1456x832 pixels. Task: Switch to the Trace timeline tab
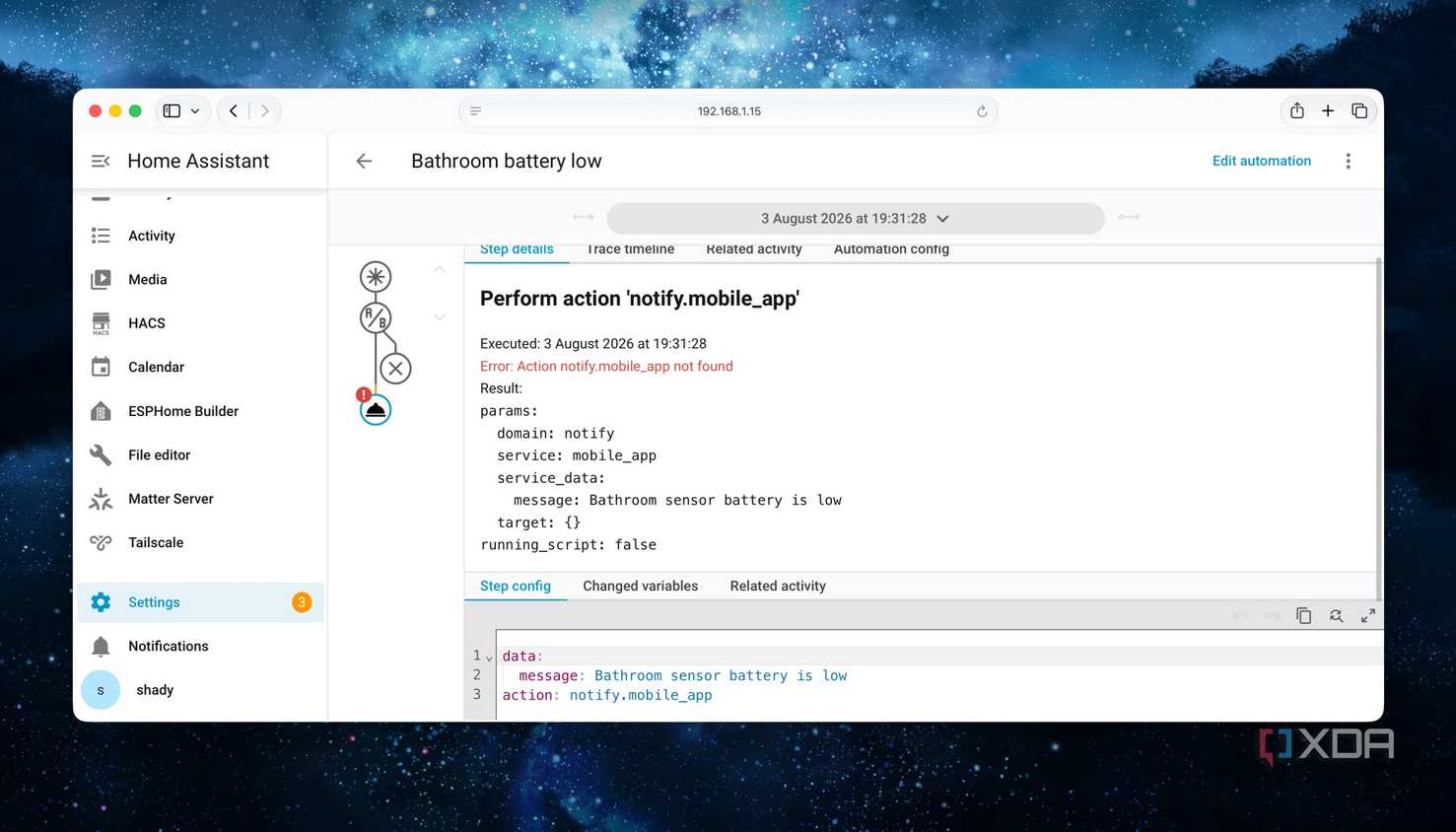pos(630,250)
